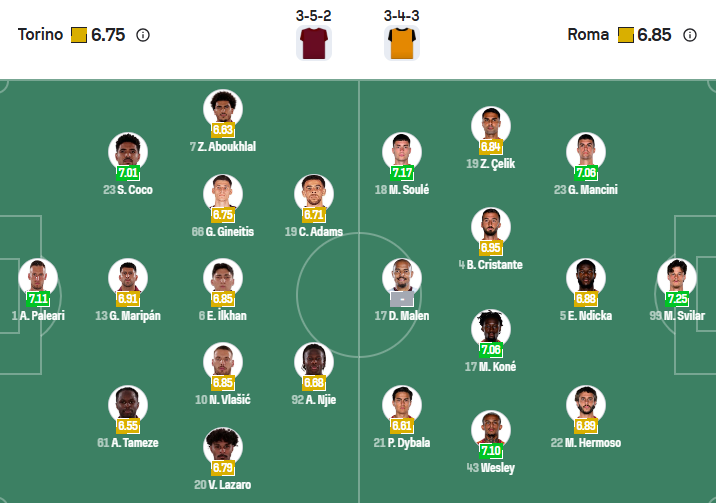Open M. Svilar's goalkeeper photo
This screenshot has height=503, width=716.
click(676, 278)
